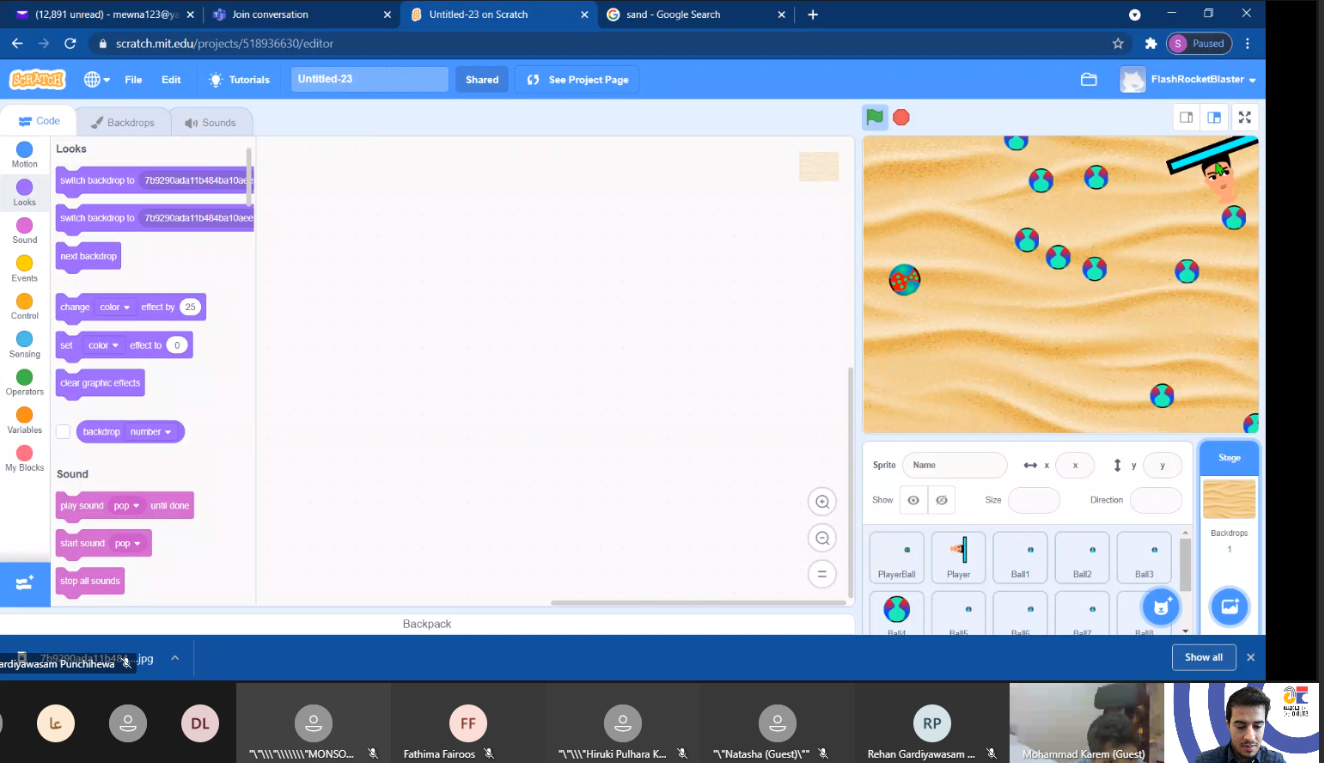
Task: Switch to small stage layout
Action: click(1186, 117)
